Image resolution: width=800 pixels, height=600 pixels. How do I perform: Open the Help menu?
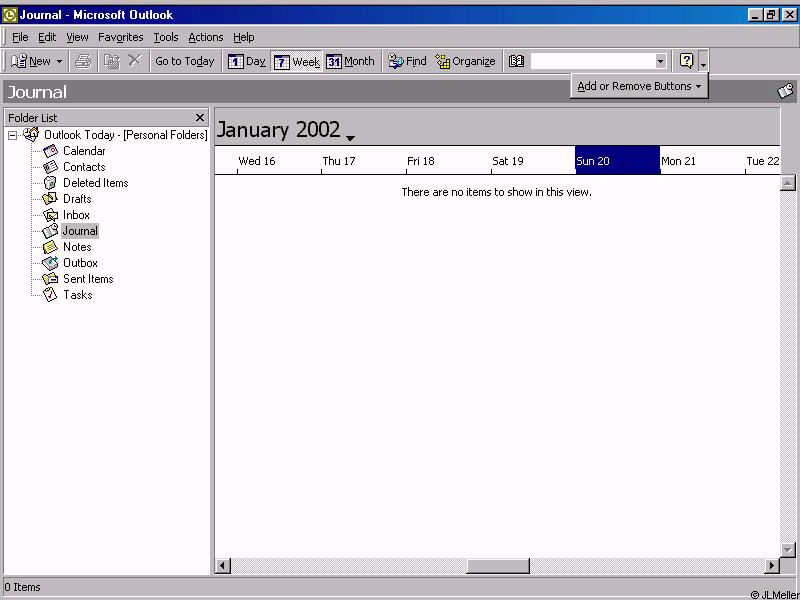[x=243, y=37]
